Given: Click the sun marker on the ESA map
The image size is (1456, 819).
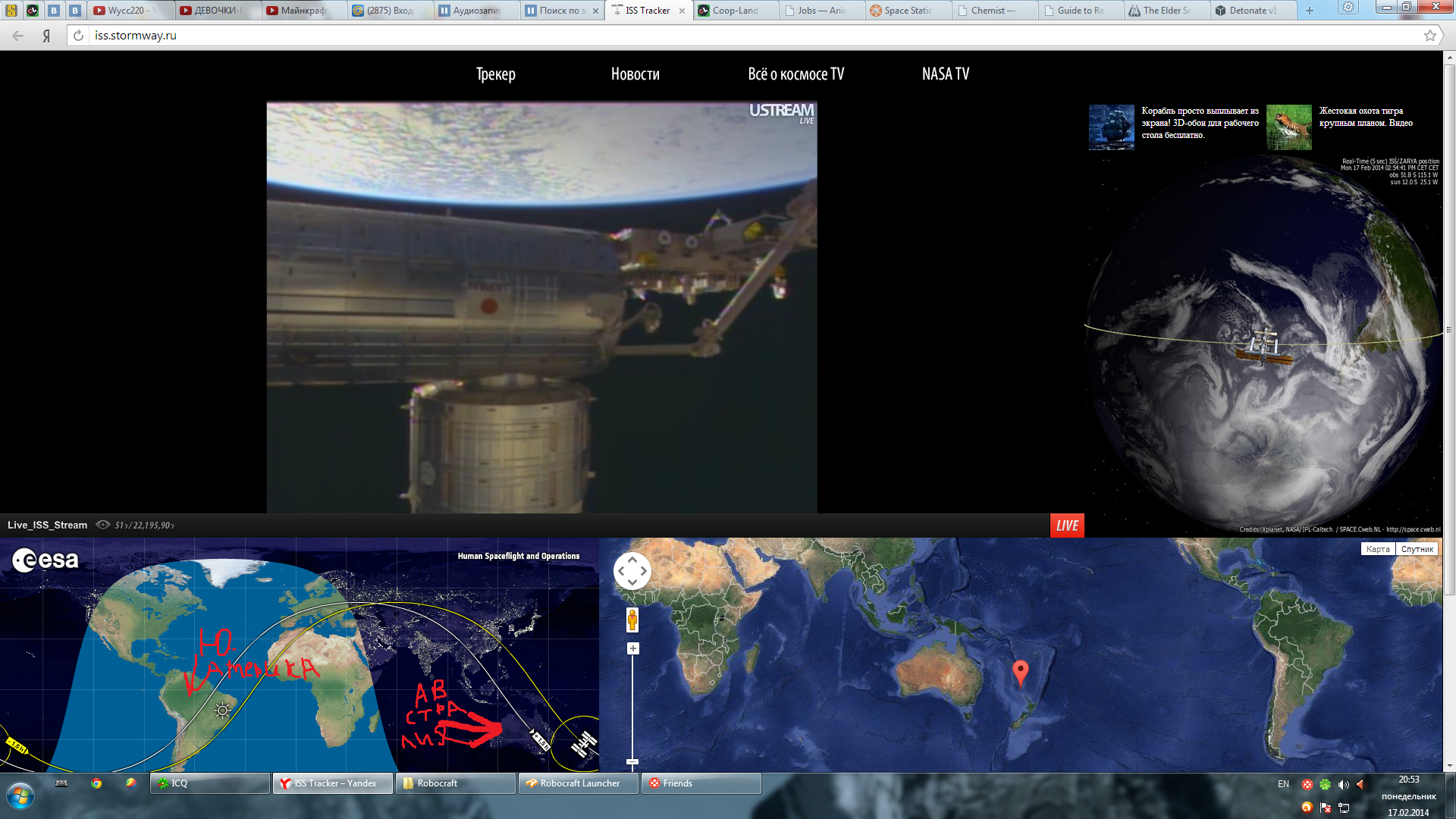Looking at the screenshot, I should click(x=222, y=711).
